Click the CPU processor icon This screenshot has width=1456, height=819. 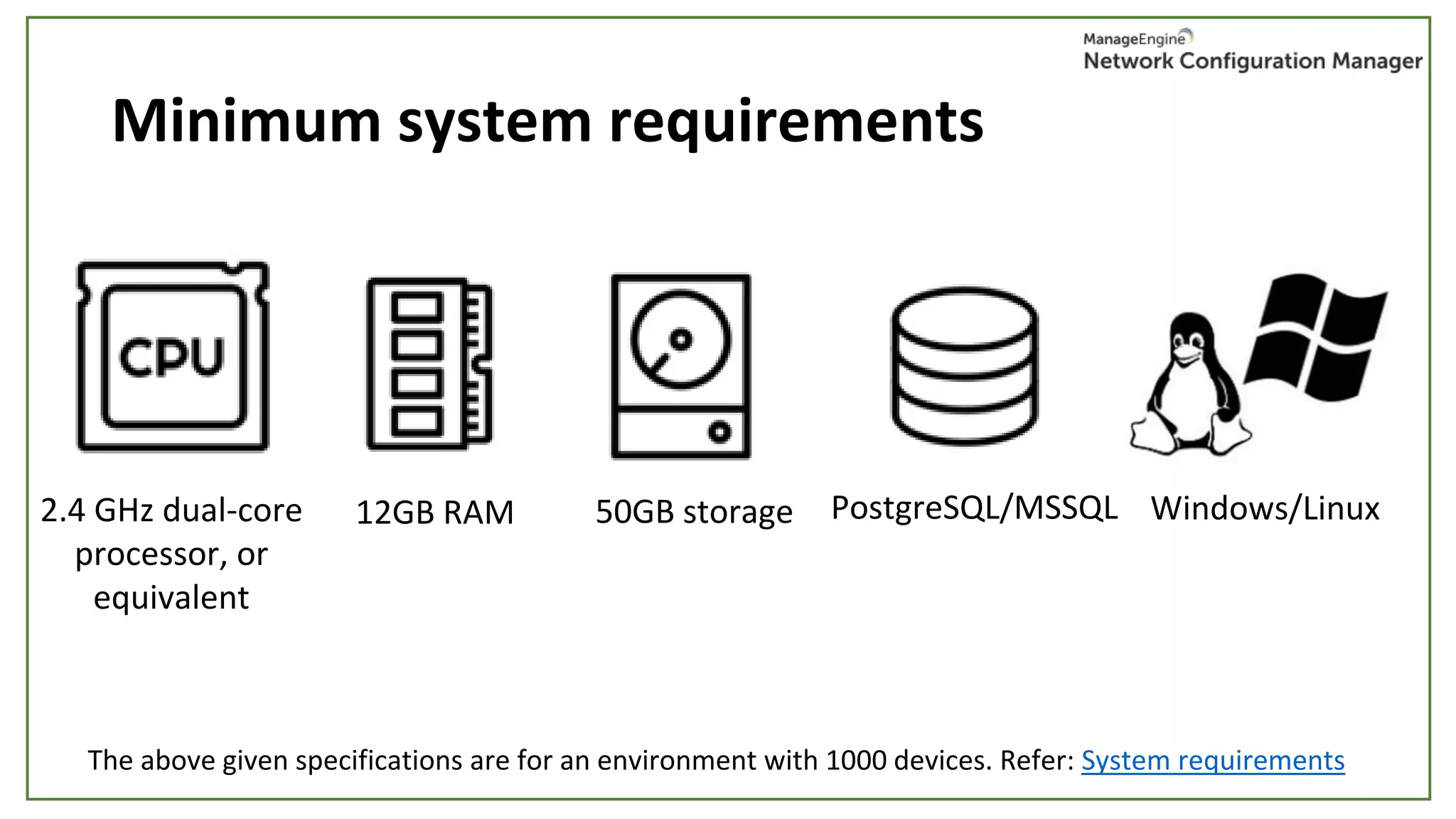(x=173, y=356)
